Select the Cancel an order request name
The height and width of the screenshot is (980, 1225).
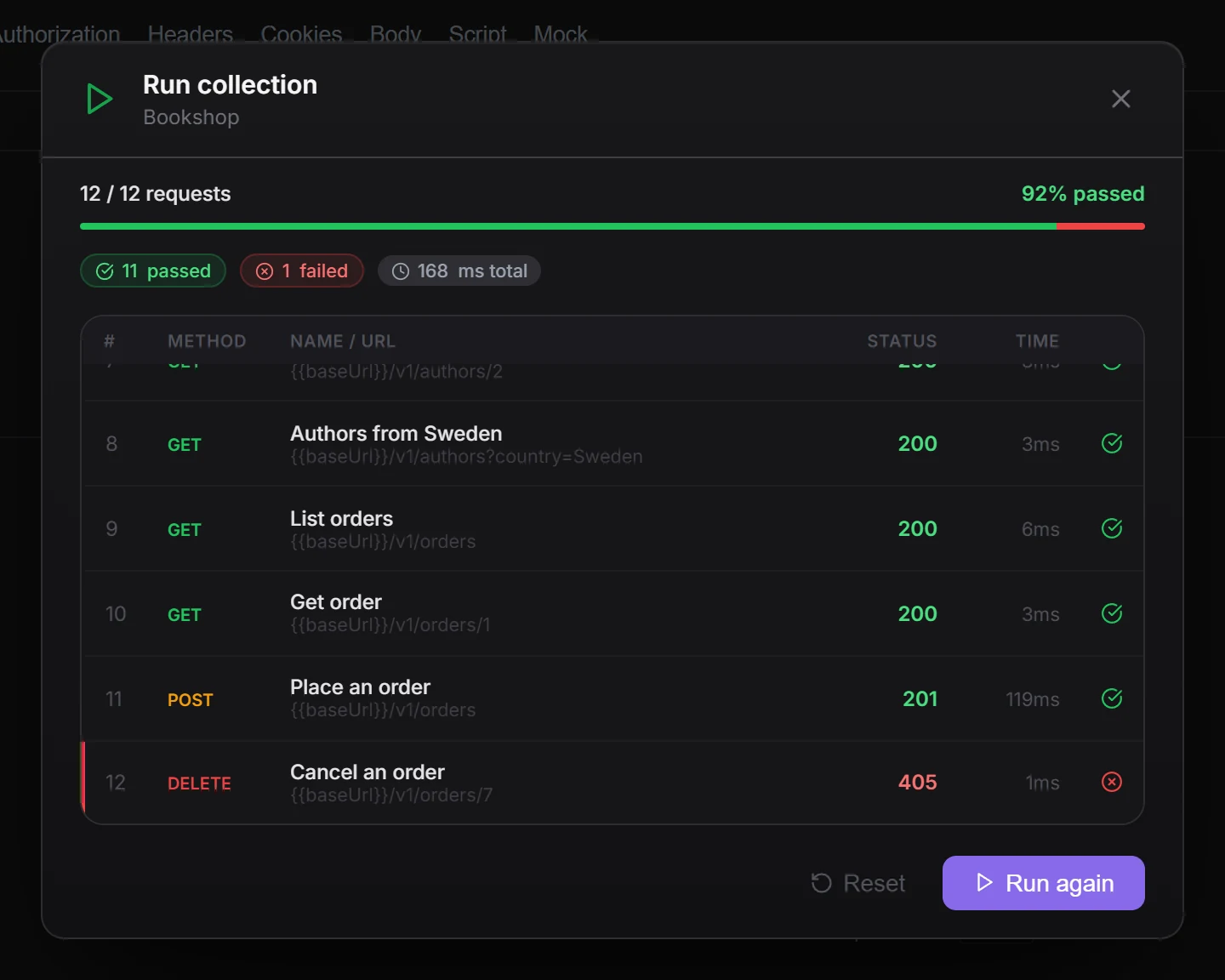click(x=367, y=772)
